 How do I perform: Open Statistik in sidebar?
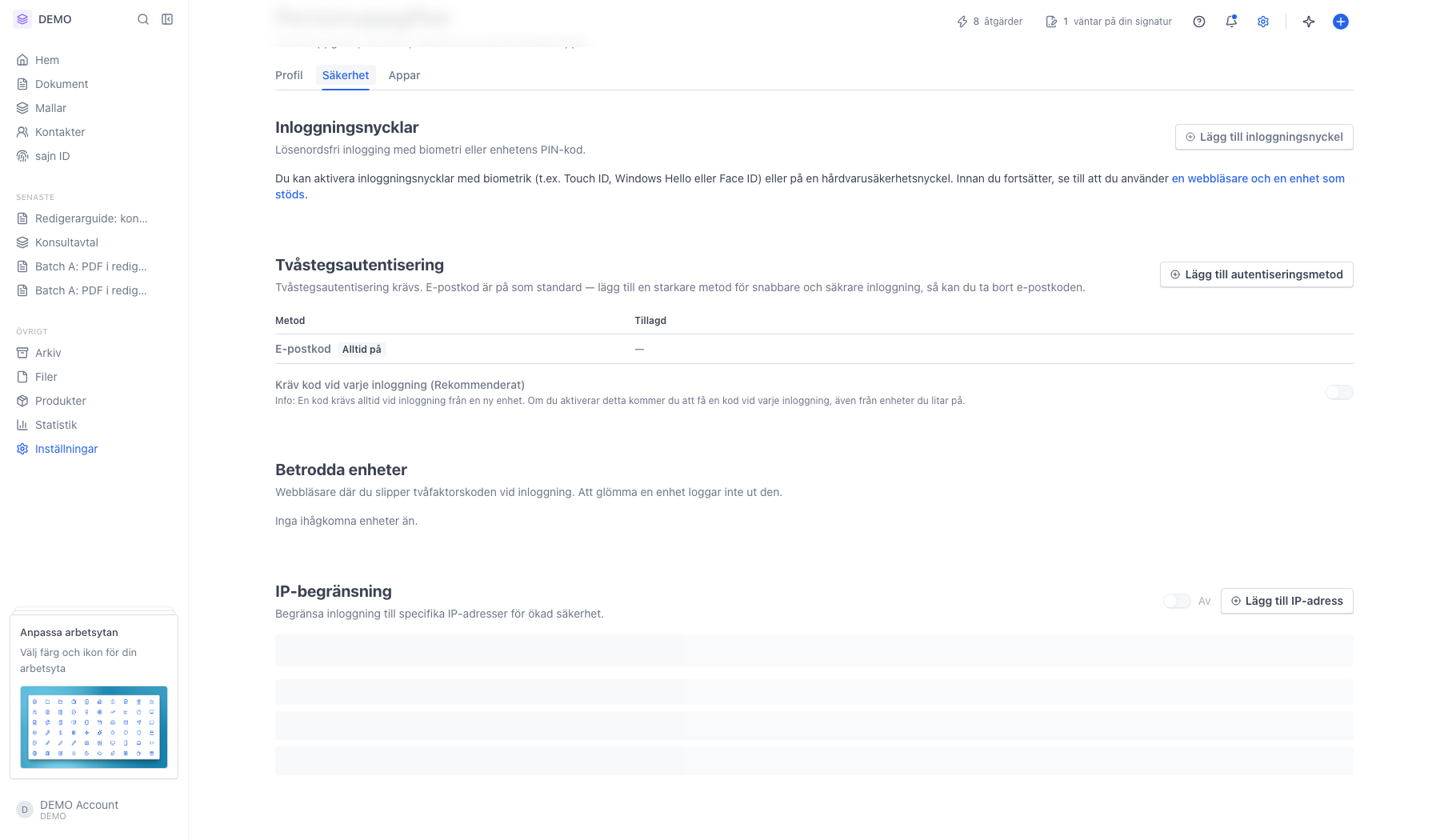click(94, 425)
